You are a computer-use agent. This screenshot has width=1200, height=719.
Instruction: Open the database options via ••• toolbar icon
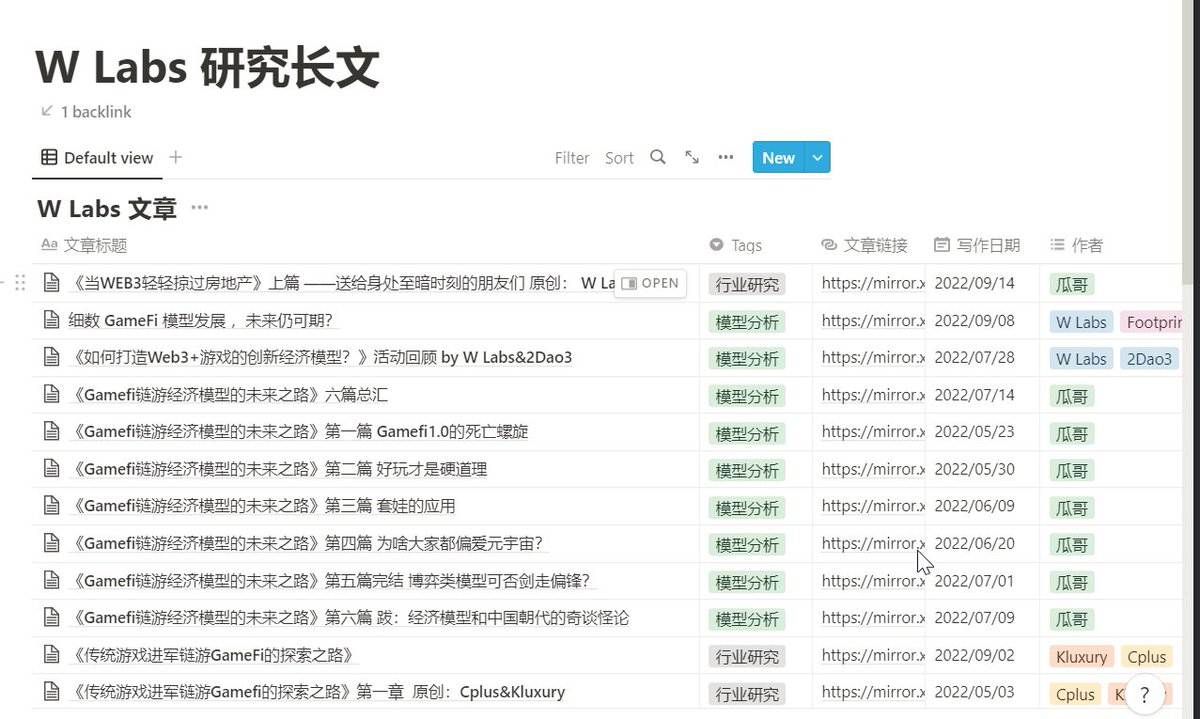[x=725, y=157]
